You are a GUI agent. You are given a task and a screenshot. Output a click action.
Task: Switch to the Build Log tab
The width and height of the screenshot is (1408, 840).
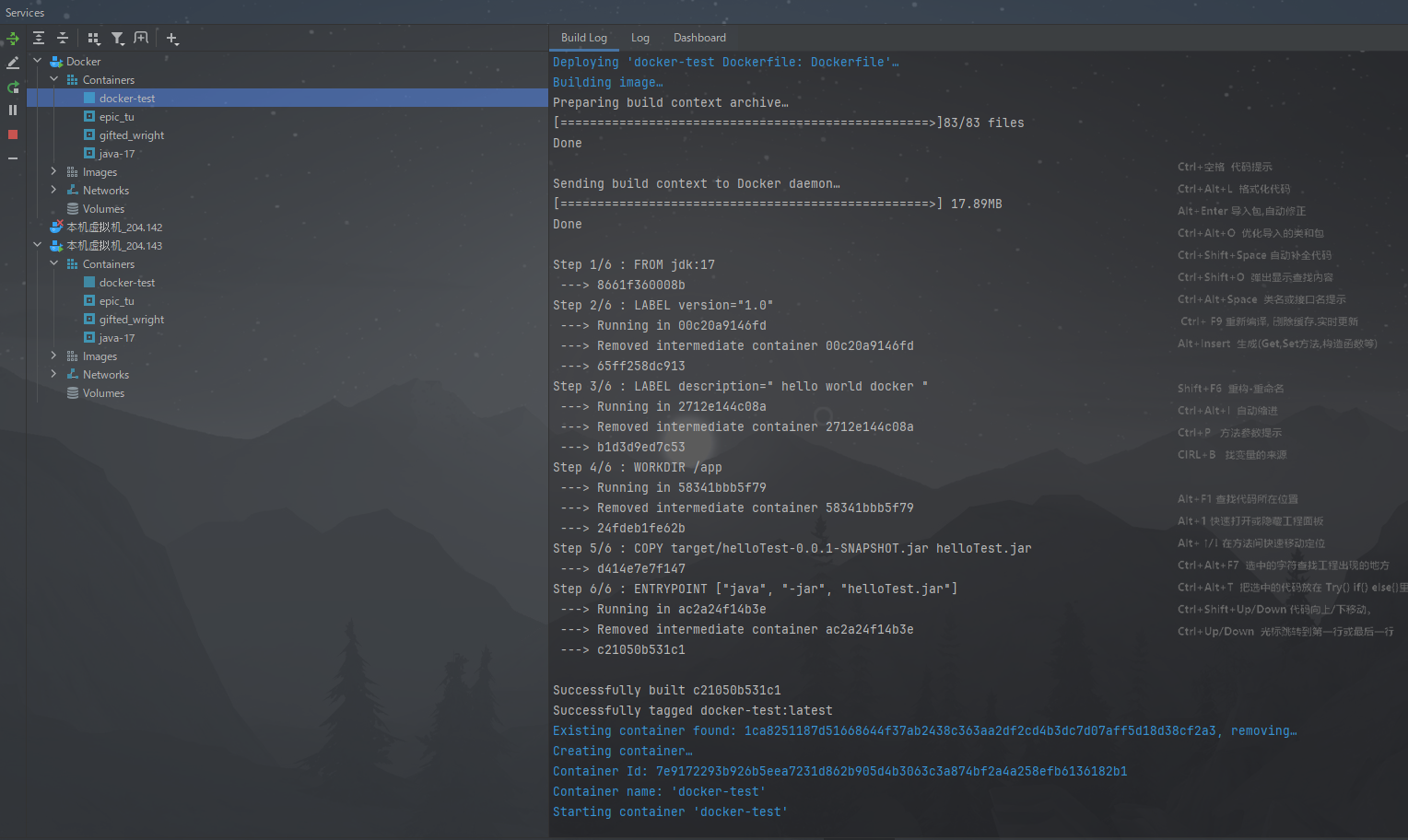(x=584, y=38)
